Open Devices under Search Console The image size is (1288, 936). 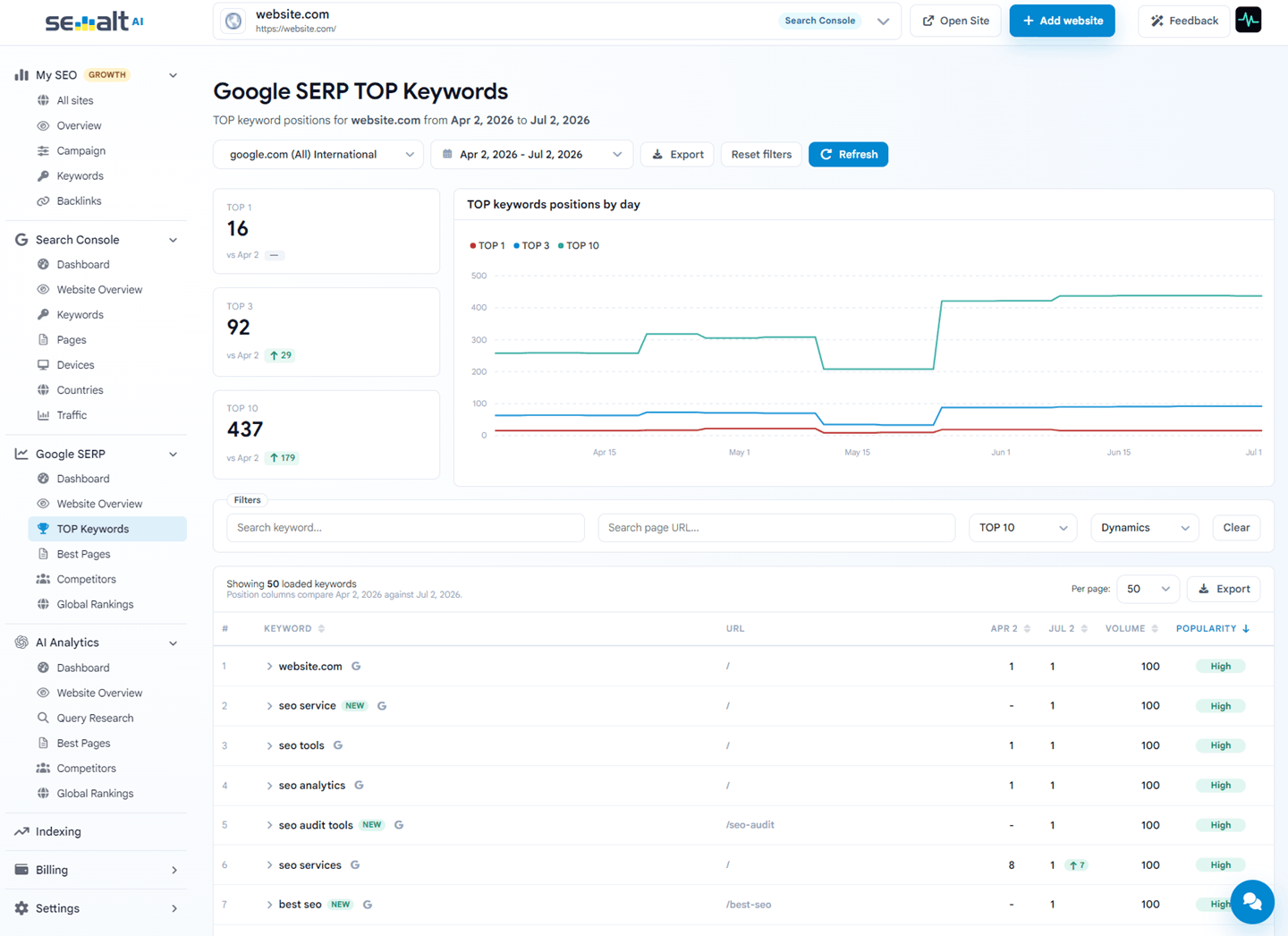[75, 365]
